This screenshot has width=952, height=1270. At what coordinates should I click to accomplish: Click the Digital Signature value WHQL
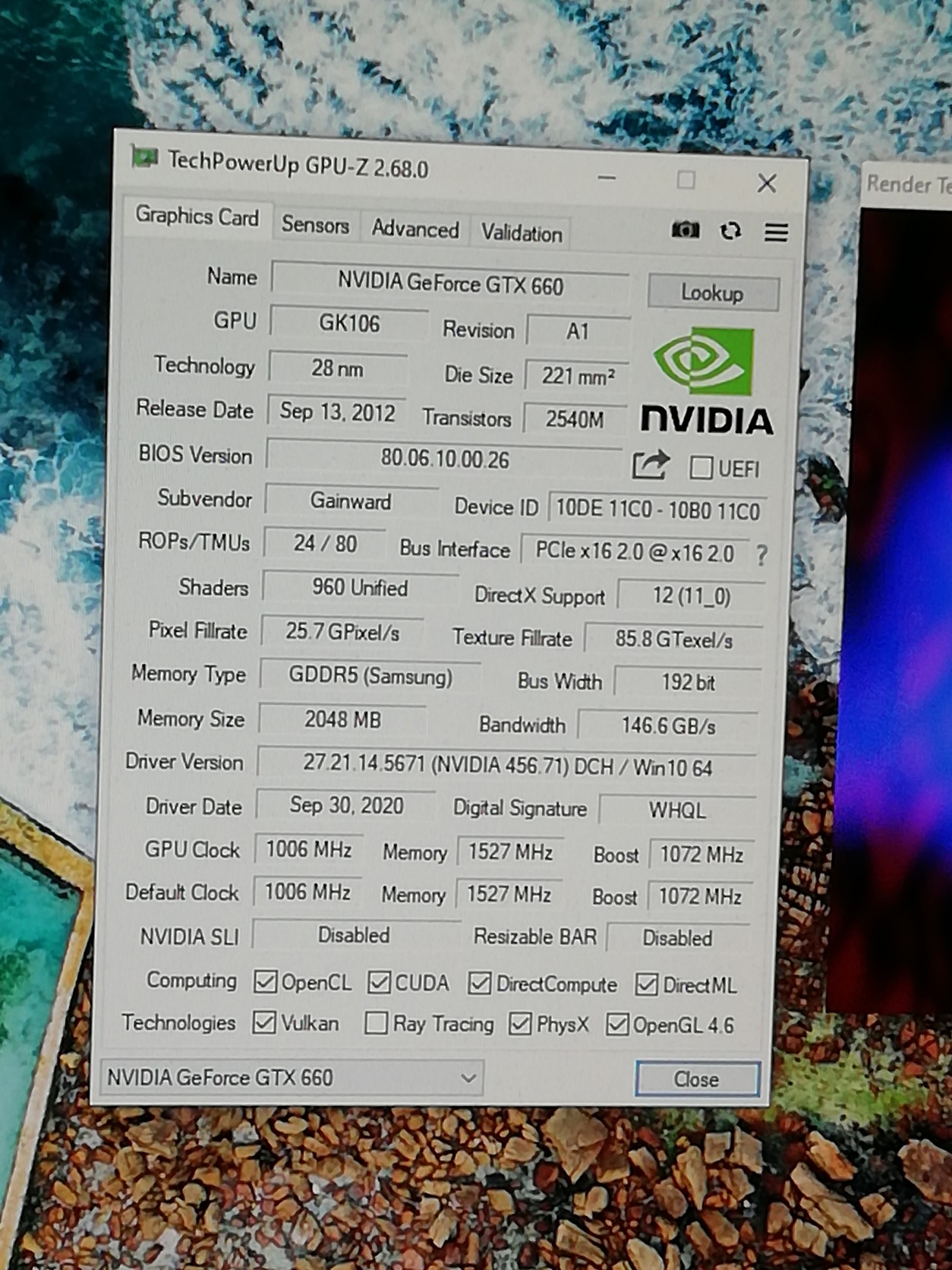pyautogui.click(x=677, y=810)
